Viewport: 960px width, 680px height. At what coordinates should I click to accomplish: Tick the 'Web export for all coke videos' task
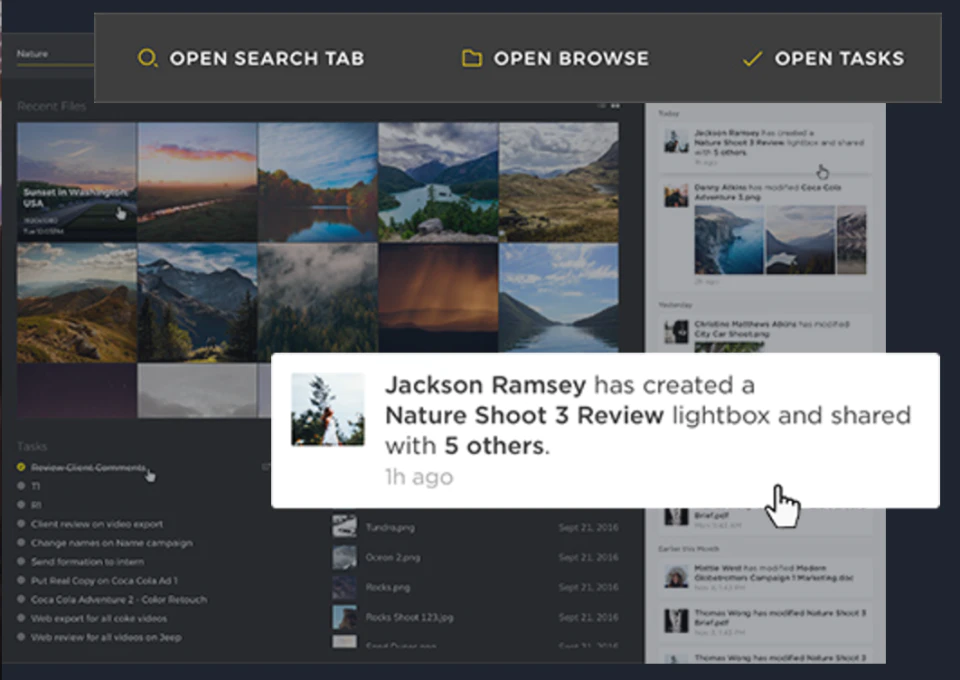(x=21, y=618)
